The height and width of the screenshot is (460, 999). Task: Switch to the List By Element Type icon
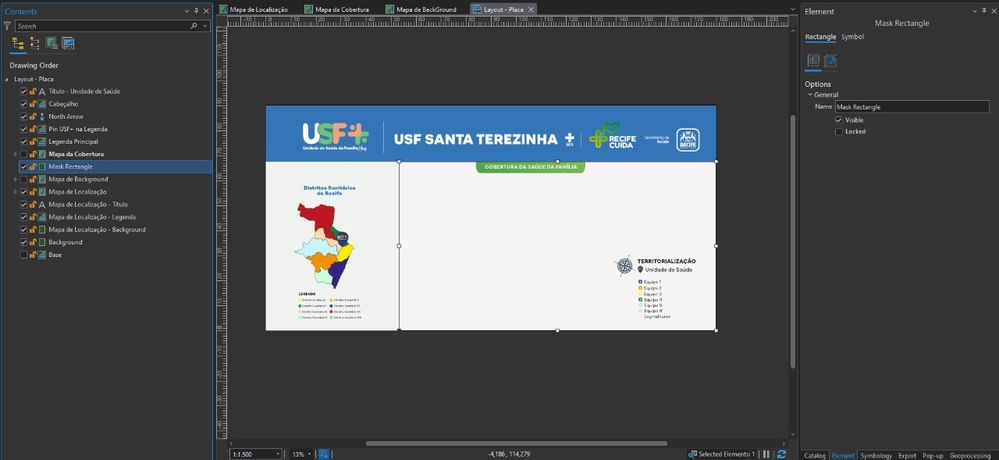34,43
